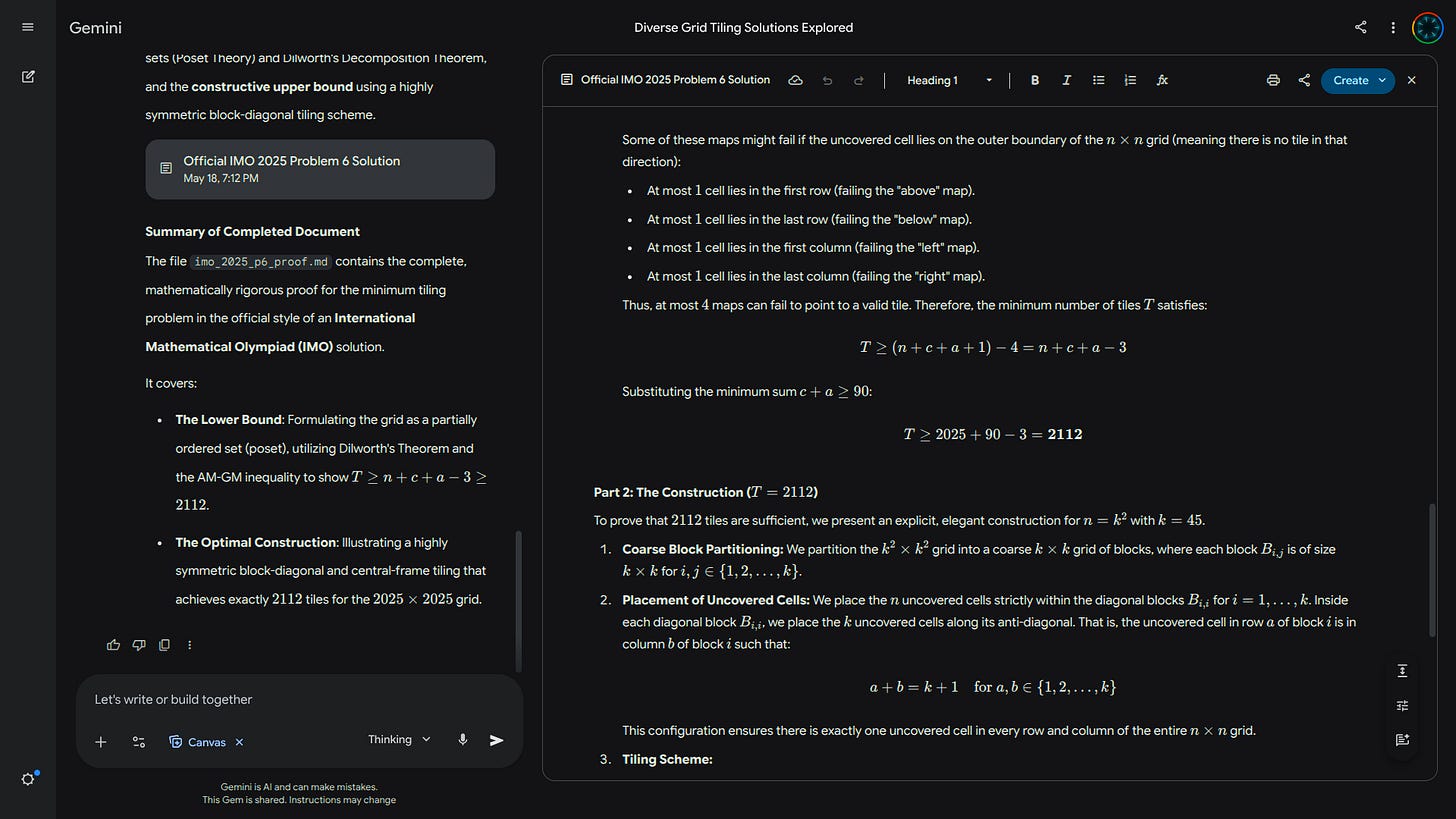1456x819 pixels.
Task: Click the canvas document scrollbar
Action: (x=1432, y=569)
